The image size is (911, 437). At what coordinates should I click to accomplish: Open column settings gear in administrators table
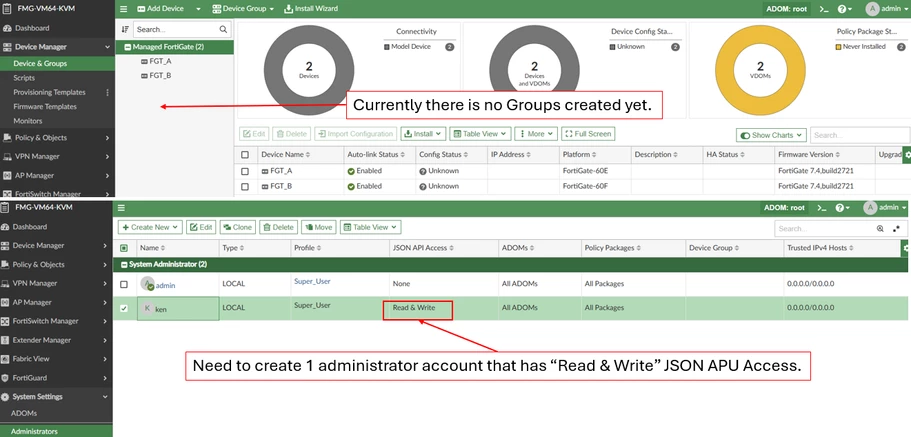(x=906, y=248)
